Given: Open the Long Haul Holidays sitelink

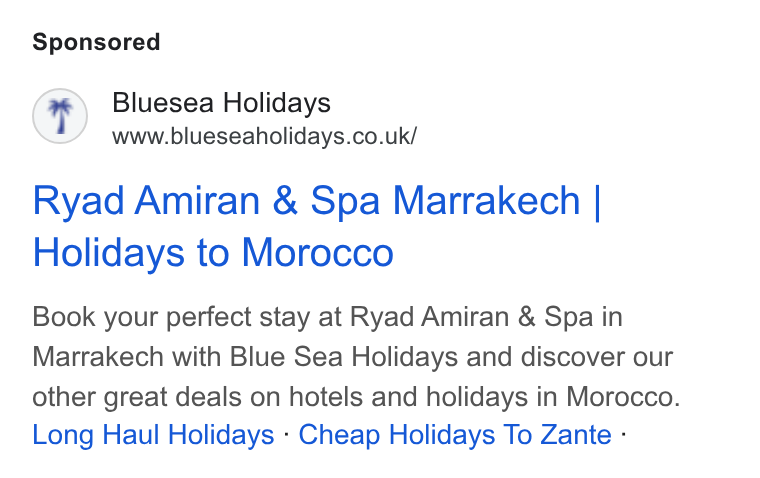Looking at the screenshot, I should pos(153,434).
